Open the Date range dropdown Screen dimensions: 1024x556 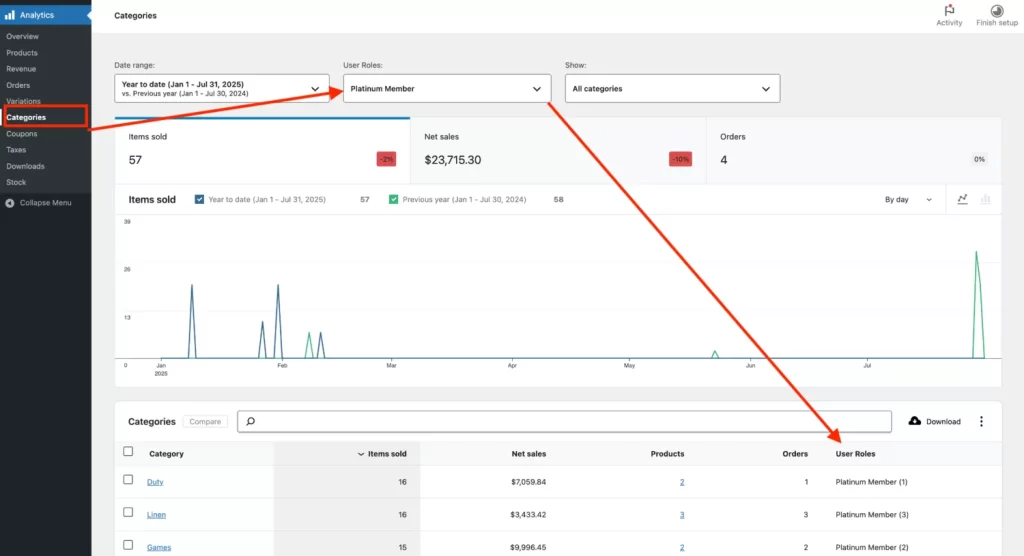coord(221,89)
